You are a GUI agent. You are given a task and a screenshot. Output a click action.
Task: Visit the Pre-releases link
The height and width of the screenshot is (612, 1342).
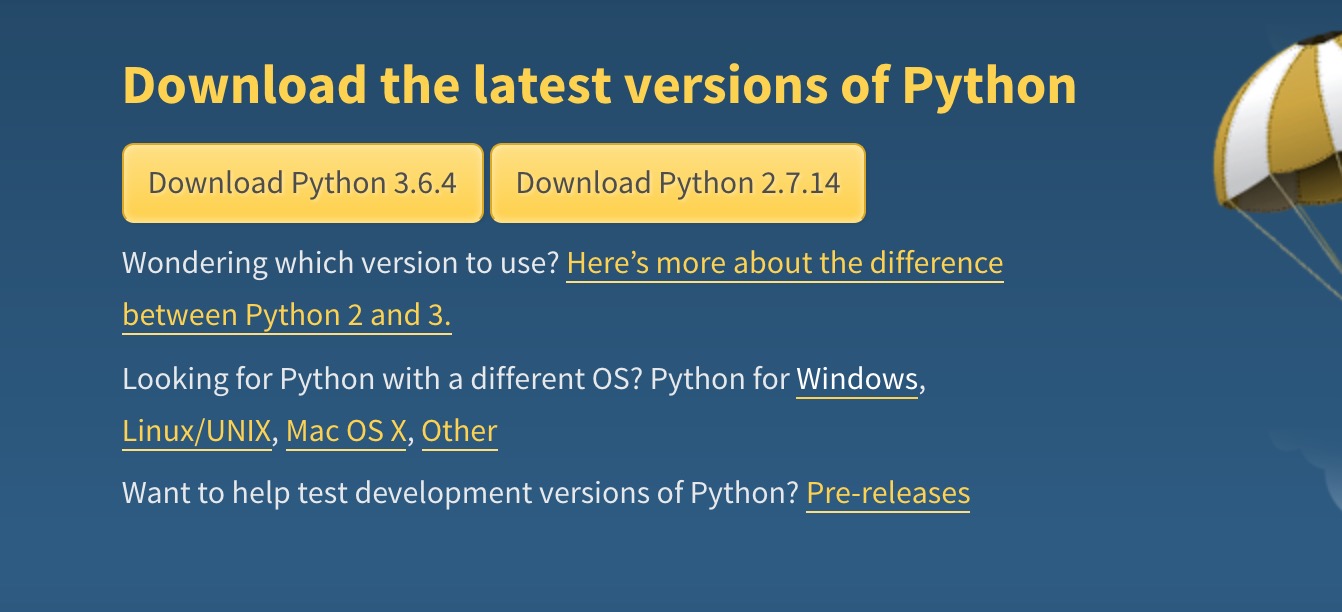[x=888, y=494]
